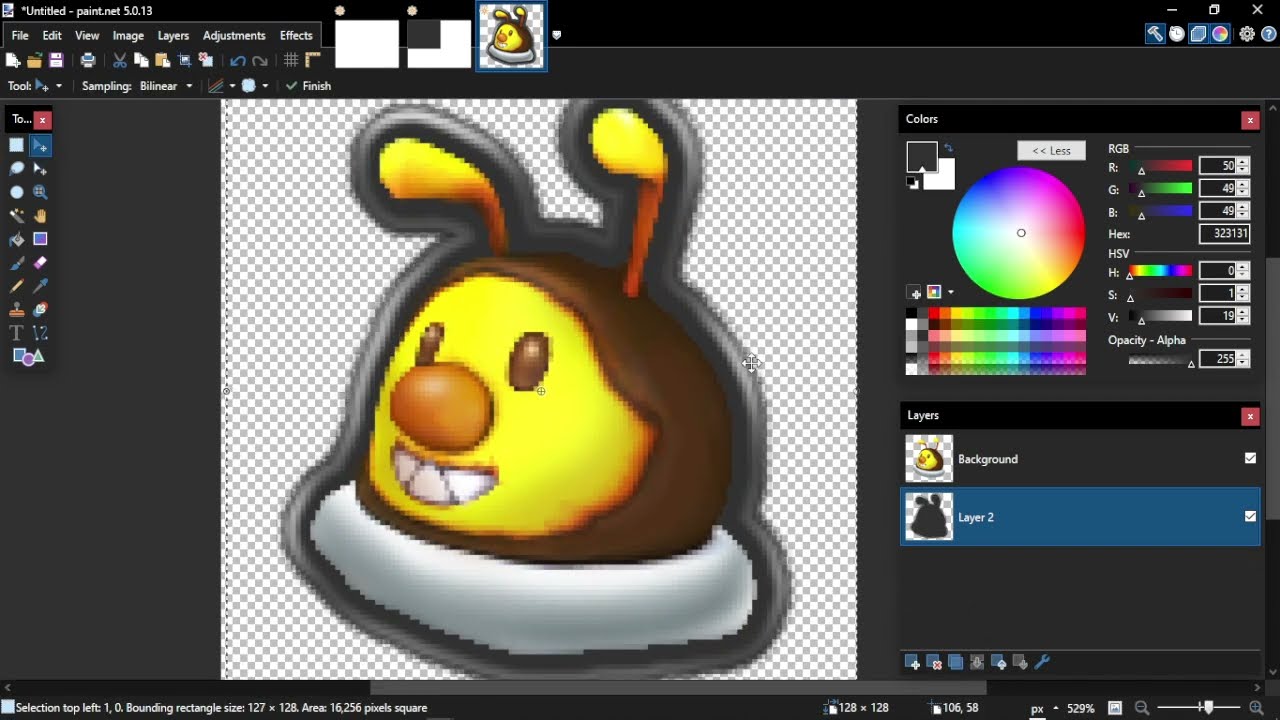The image size is (1280, 720).
Task: Select the Text tool
Action: pyautogui.click(x=17, y=333)
